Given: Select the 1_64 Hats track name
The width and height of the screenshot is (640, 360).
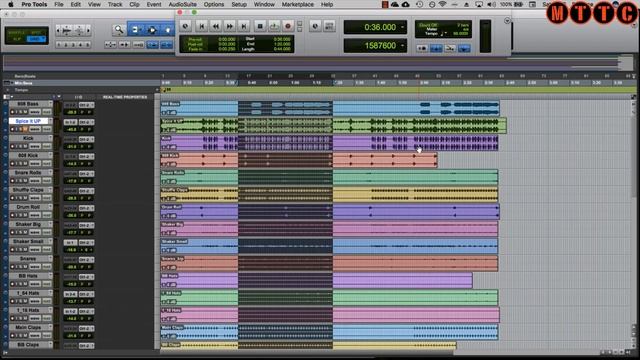Looking at the screenshot, I should point(28,293).
